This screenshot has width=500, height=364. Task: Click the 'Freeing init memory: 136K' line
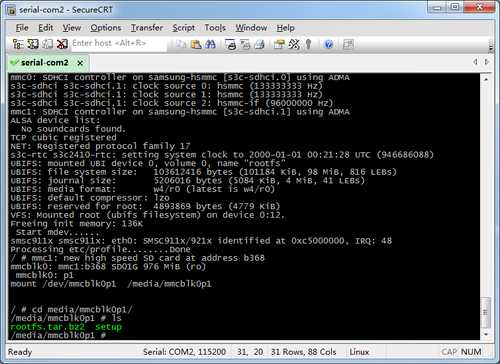click(76, 223)
